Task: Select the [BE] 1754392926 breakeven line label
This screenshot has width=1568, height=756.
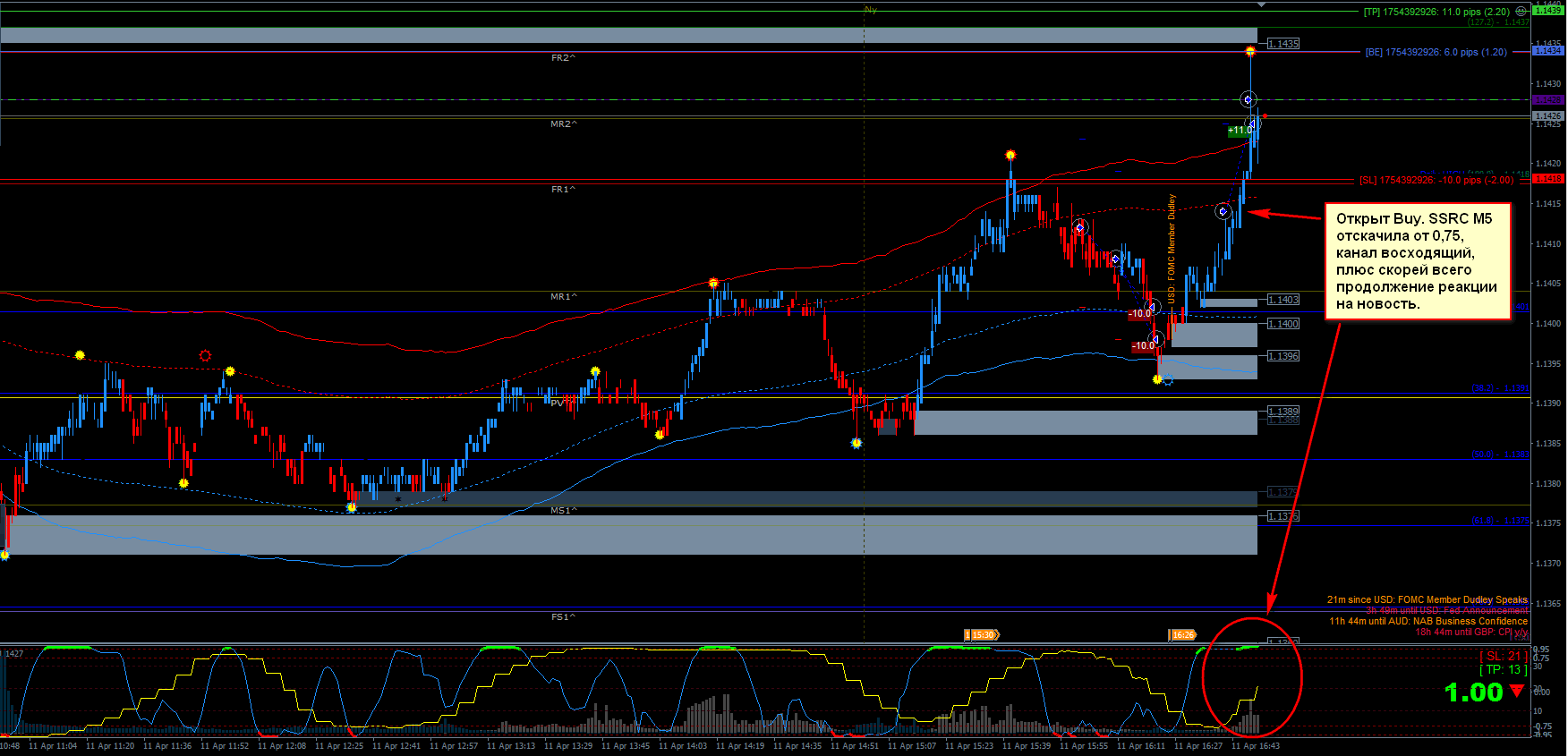Action: (1436, 52)
